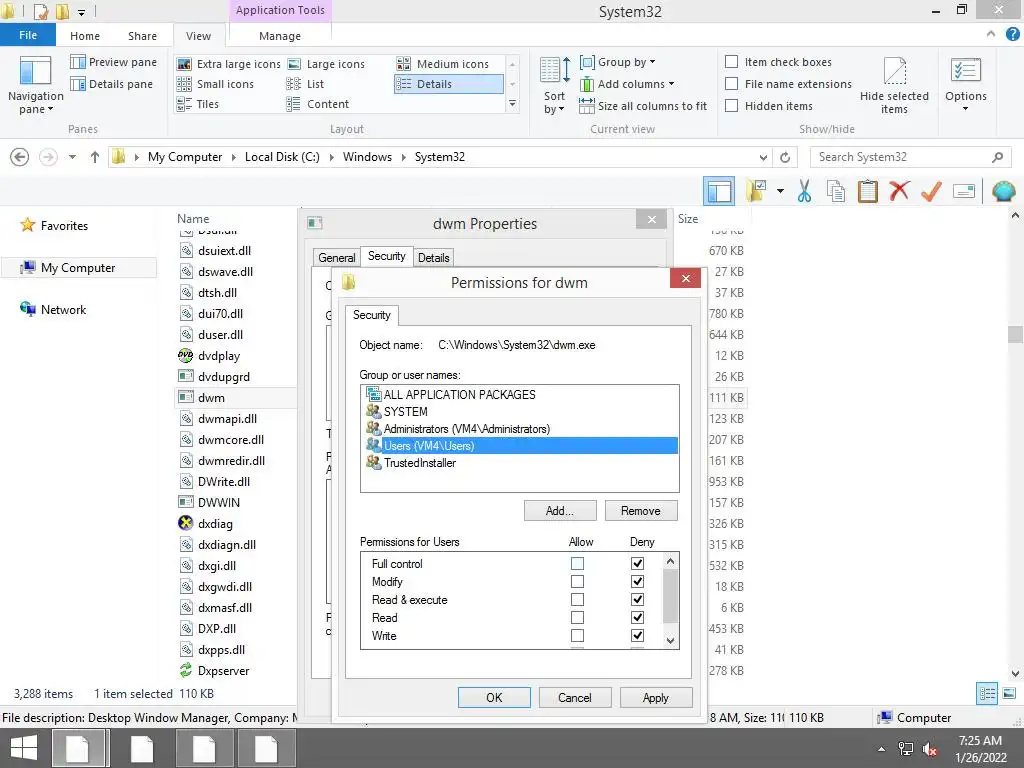Select My Computer in the navigation pane
The image size is (1024, 768).
(78, 268)
